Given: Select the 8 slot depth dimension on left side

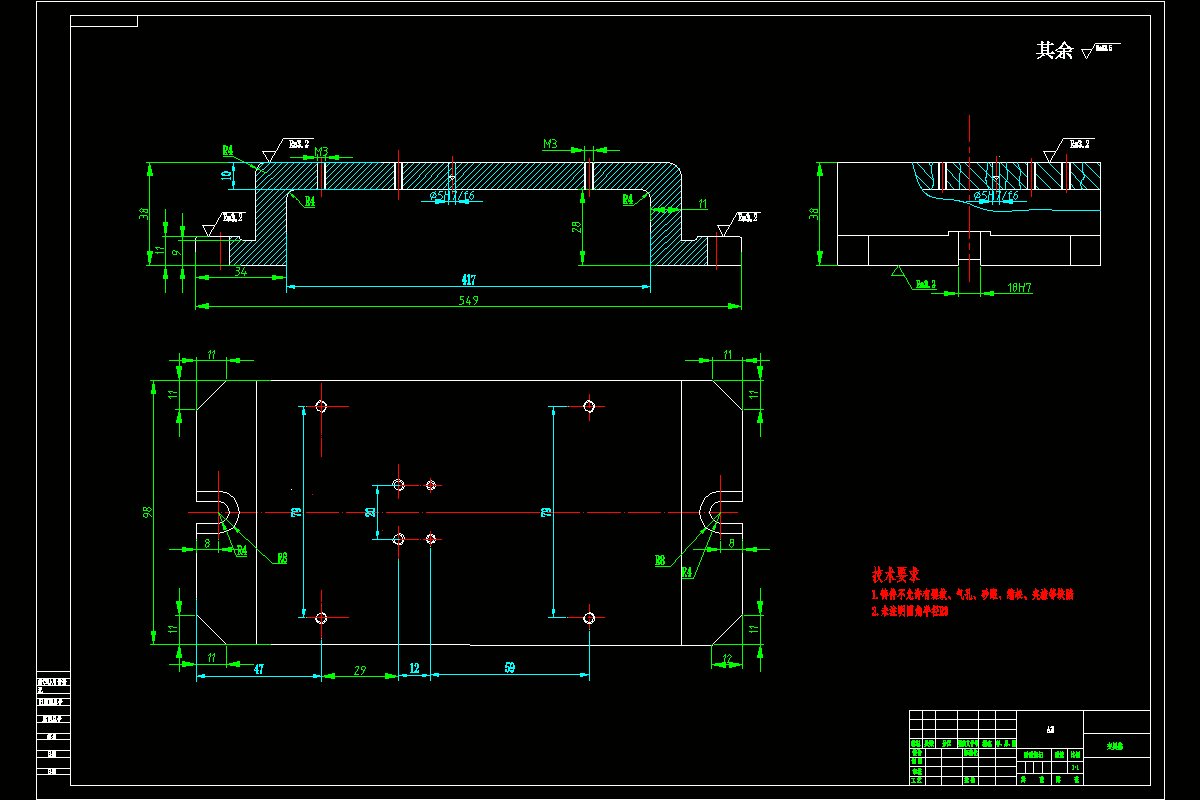Looking at the screenshot, I should pyautogui.click(x=207, y=543).
